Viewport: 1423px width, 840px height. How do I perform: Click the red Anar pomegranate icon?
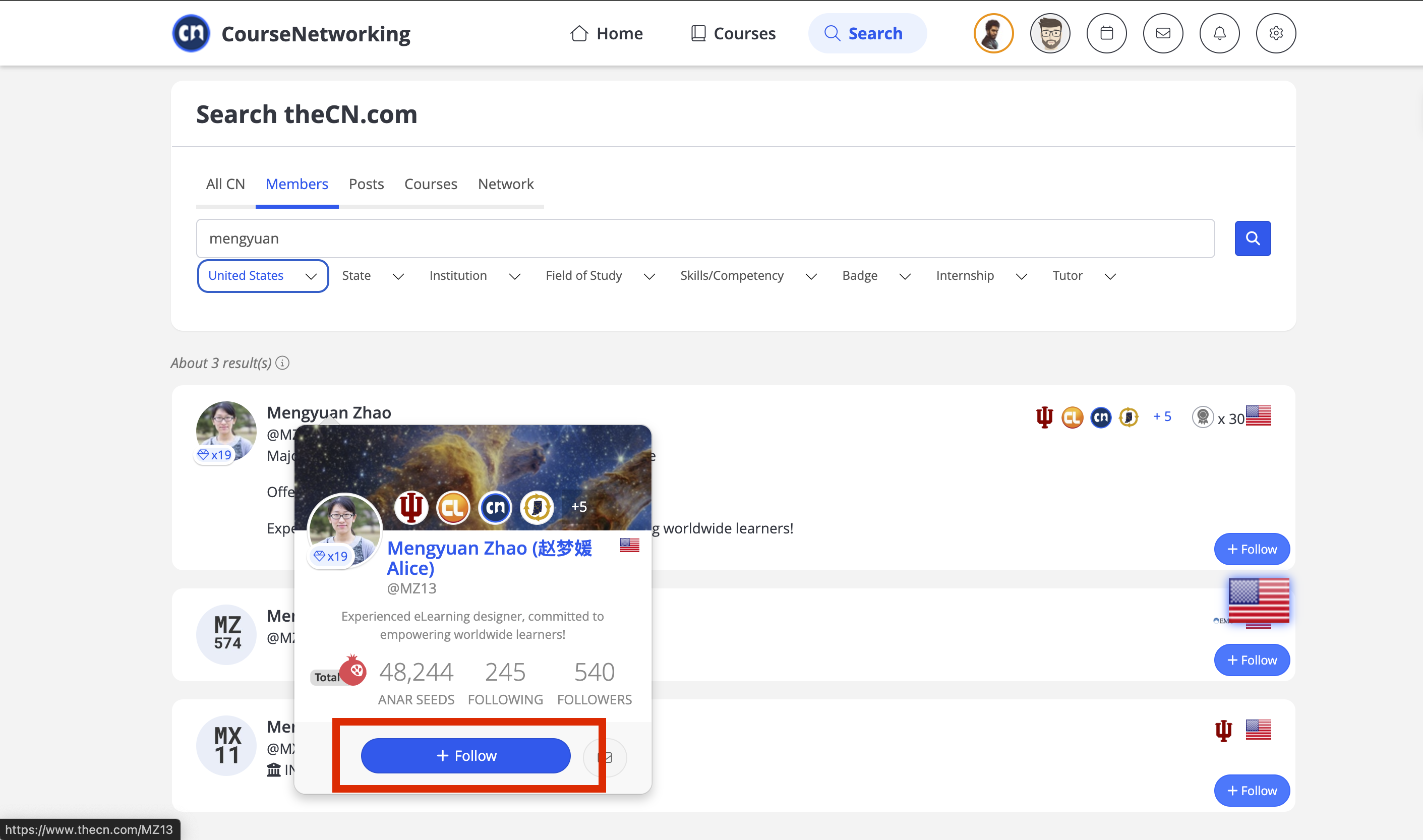point(353,671)
